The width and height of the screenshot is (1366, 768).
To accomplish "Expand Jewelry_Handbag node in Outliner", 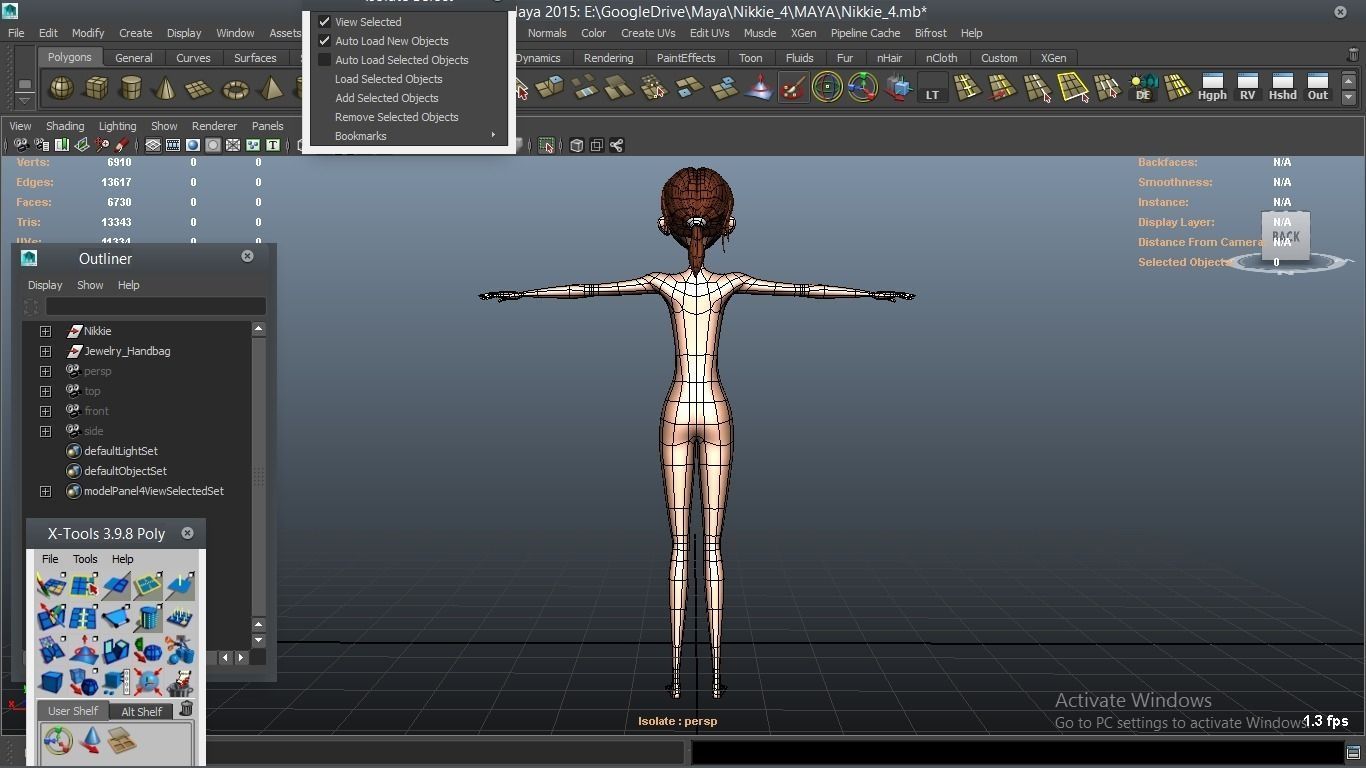I will pos(45,351).
